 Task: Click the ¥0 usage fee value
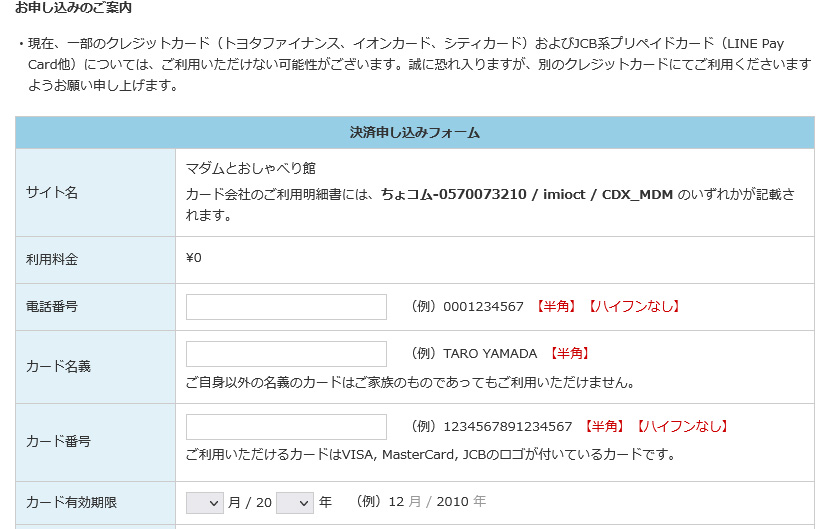(x=194, y=258)
